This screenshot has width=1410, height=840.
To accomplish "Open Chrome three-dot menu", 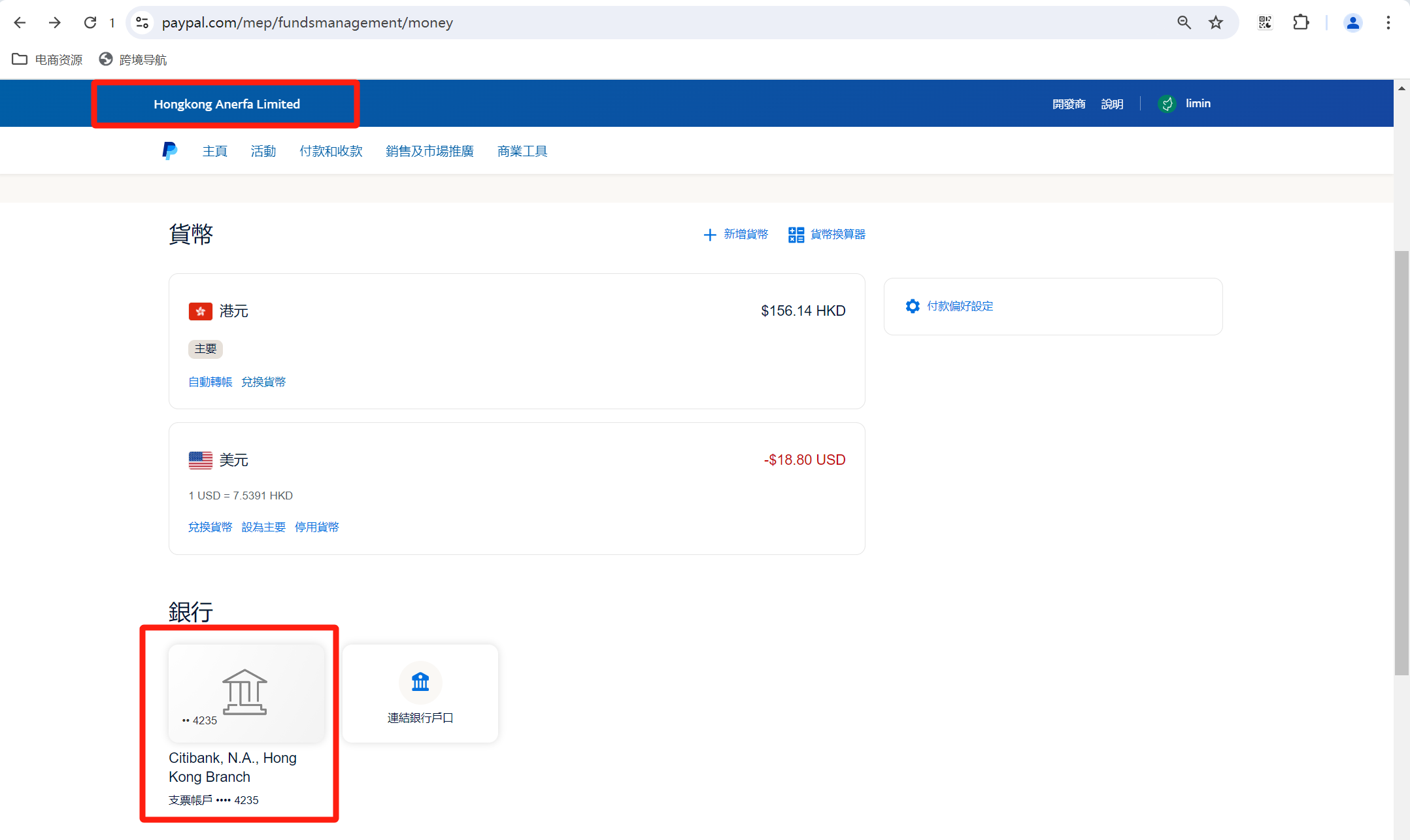I will tap(1388, 23).
